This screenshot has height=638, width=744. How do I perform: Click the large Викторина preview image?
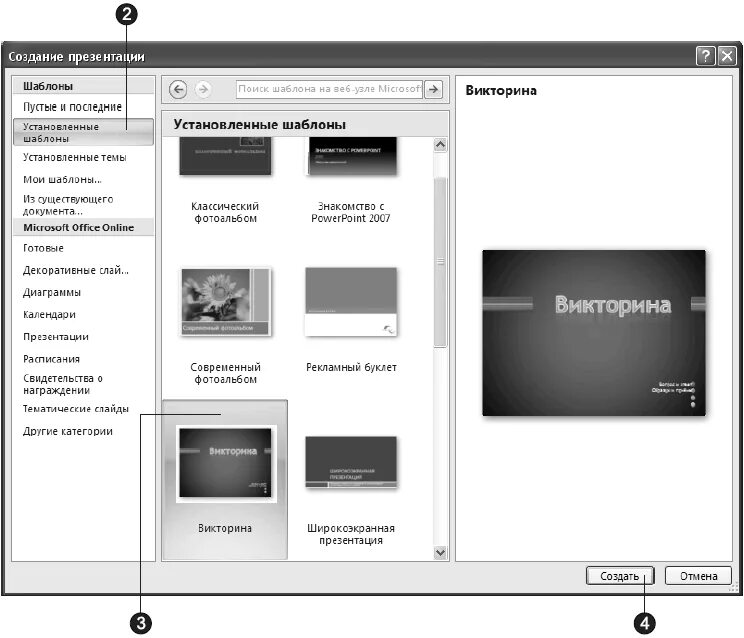(x=594, y=333)
